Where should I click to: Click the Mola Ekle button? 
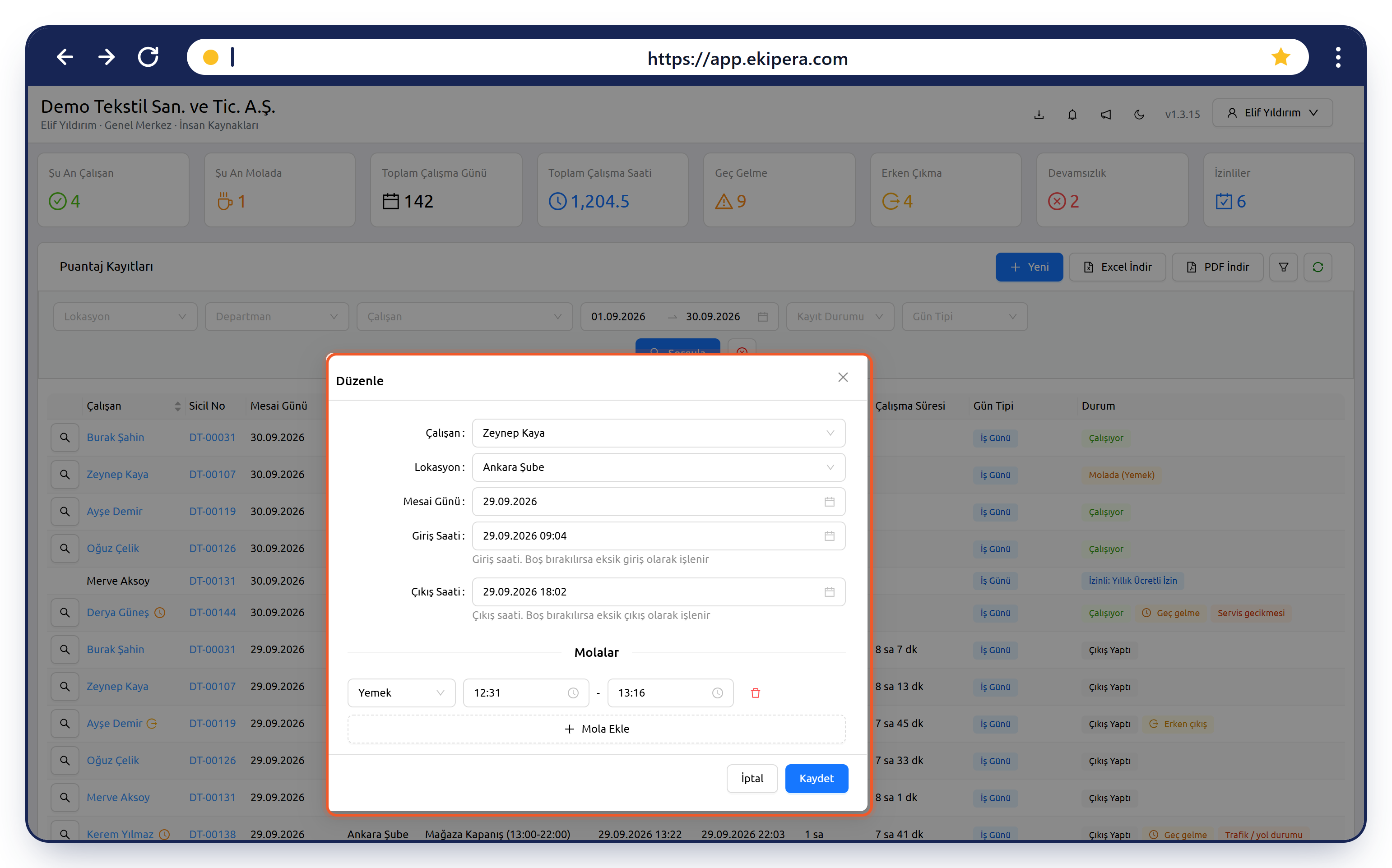click(596, 729)
